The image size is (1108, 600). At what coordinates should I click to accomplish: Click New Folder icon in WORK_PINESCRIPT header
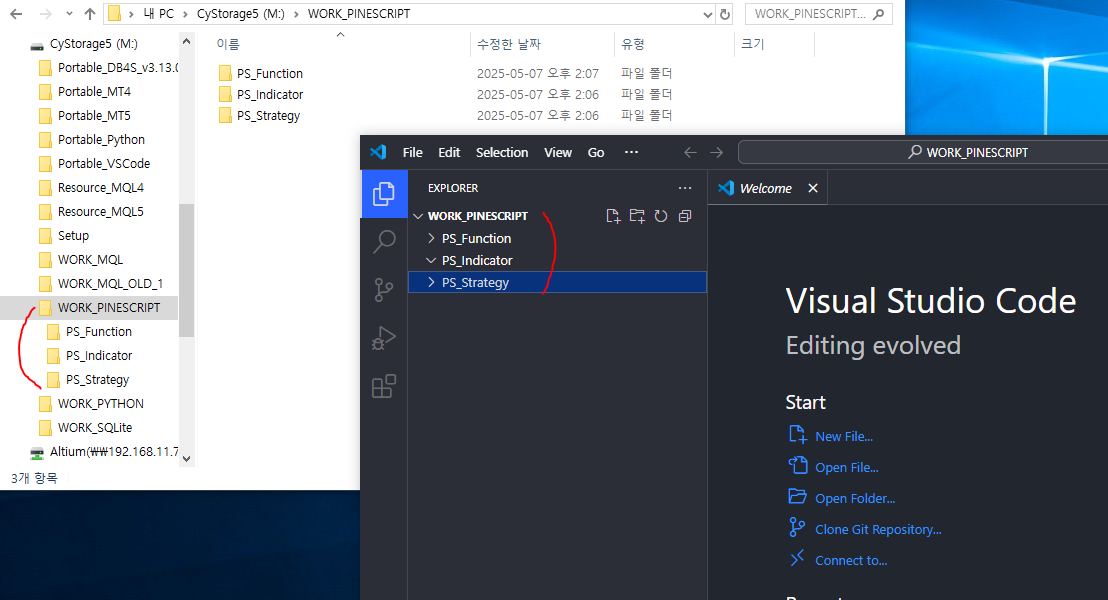[x=637, y=216]
